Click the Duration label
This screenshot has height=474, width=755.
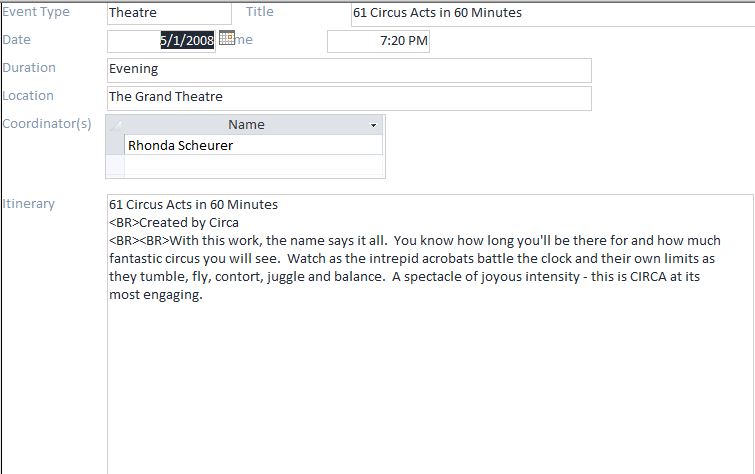(29, 67)
